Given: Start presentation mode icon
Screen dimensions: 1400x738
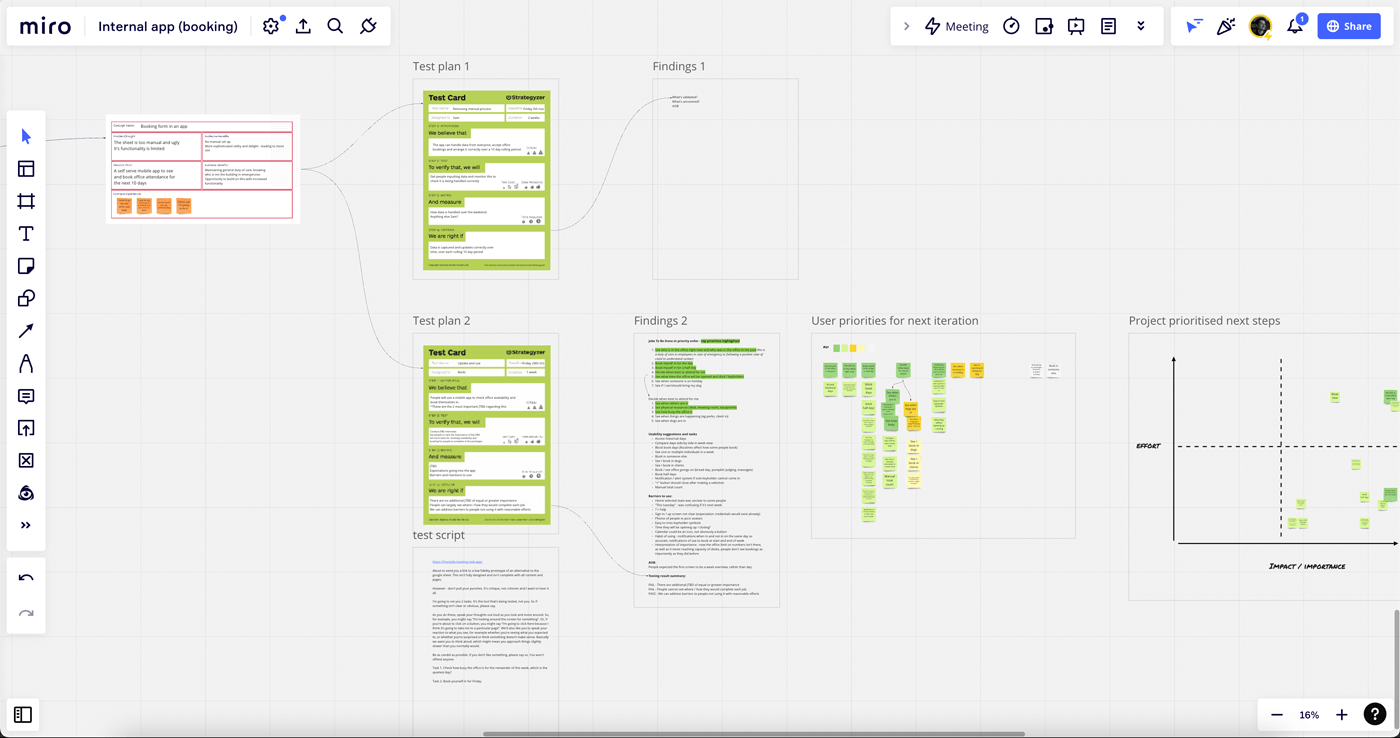Looking at the screenshot, I should [1076, 27].
